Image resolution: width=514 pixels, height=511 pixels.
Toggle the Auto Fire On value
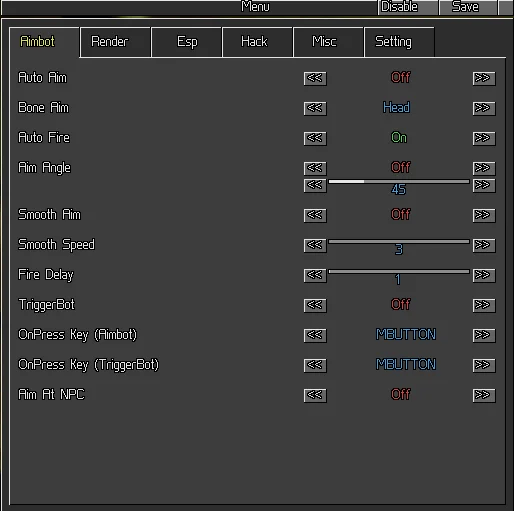(399, 138)
